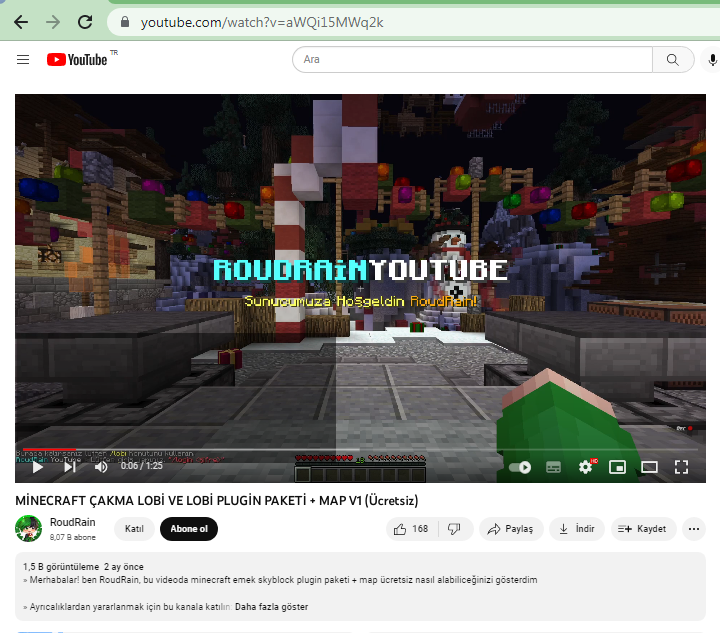Enable theater mode
Screen dimensions: 720x633
click(x=649, y=467)
